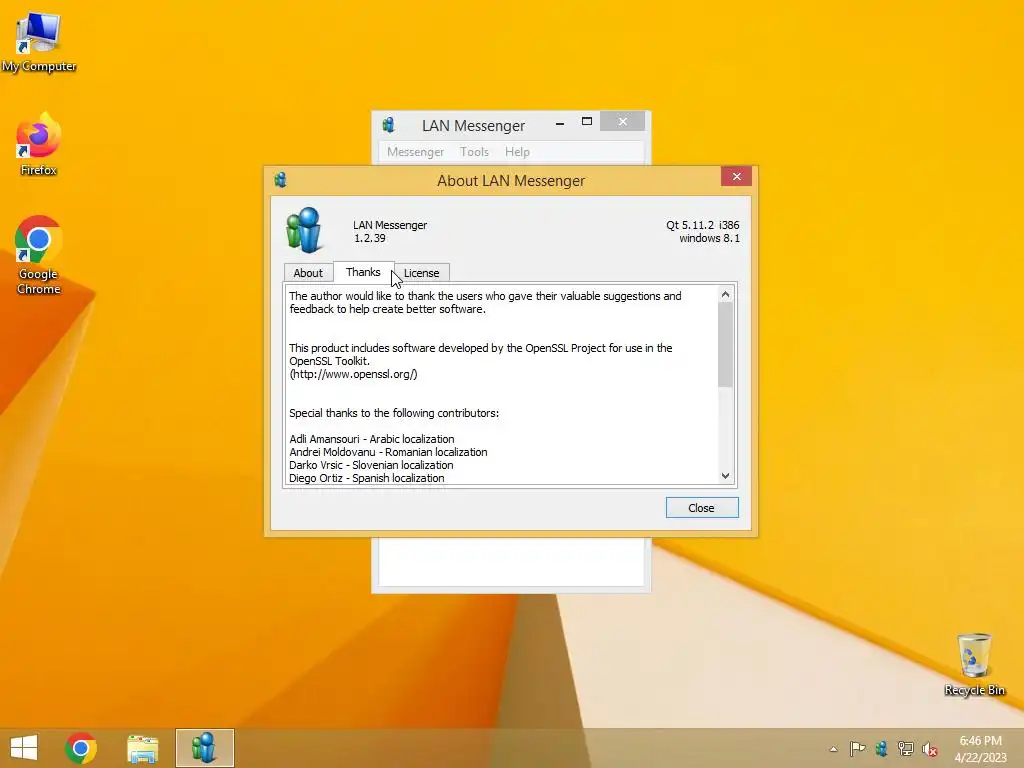Click the Close button in About dialog
1024x768 pixels.
pyautogui.click(x=702, y=507)
